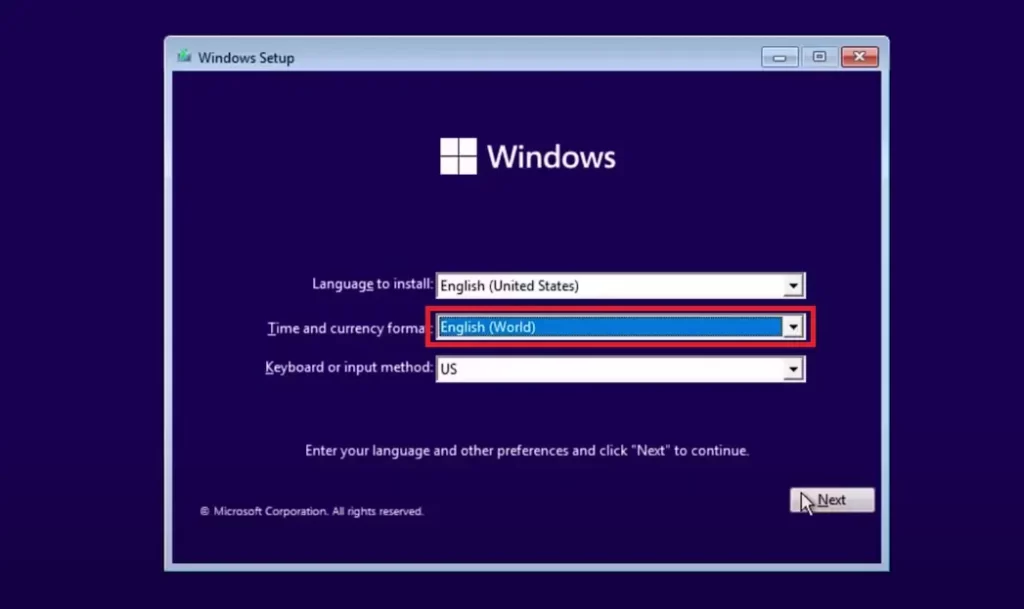
Task: Click the "Keyboard or input method:" label
Action: click(x=349, y=367)
